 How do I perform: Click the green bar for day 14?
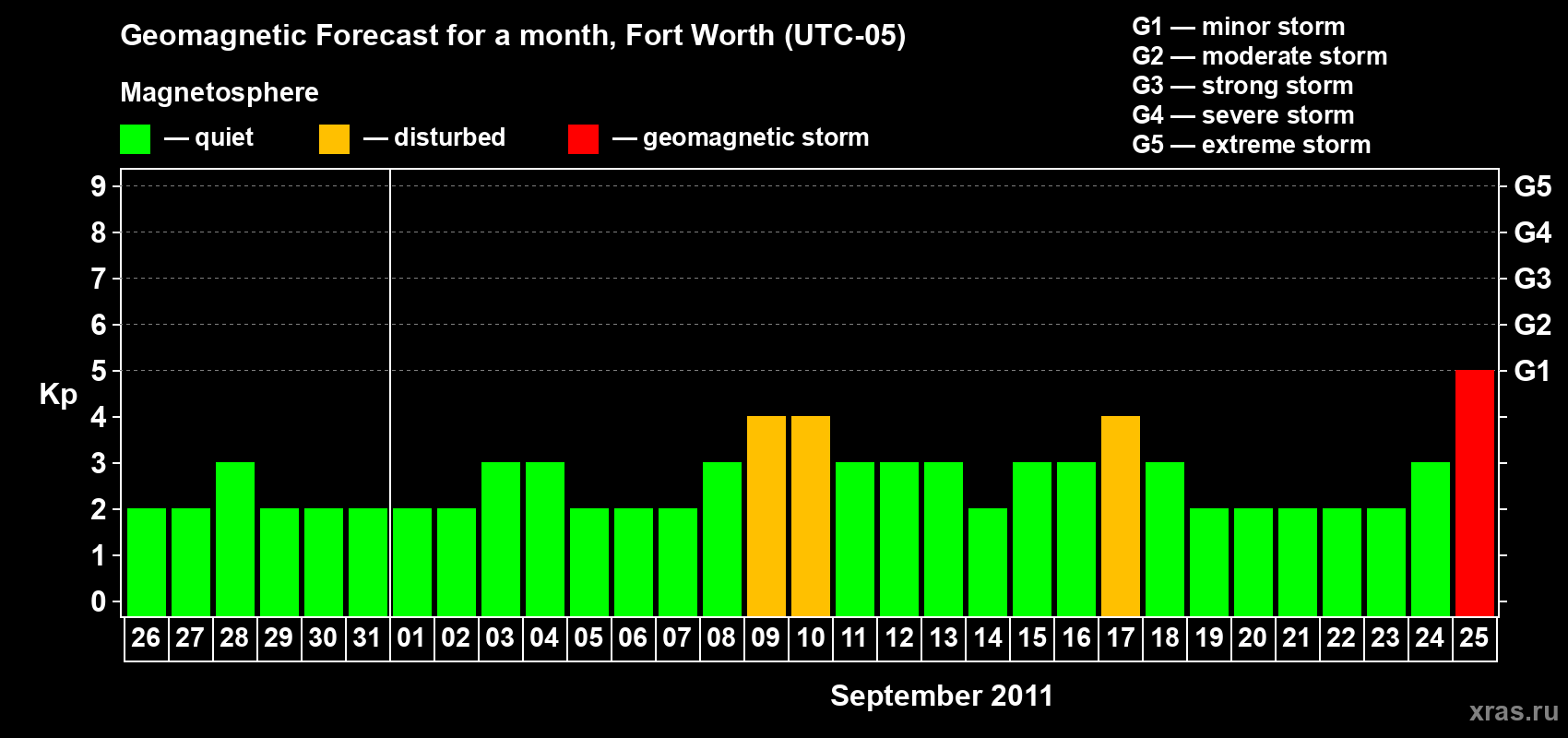[x=987, y=562]
